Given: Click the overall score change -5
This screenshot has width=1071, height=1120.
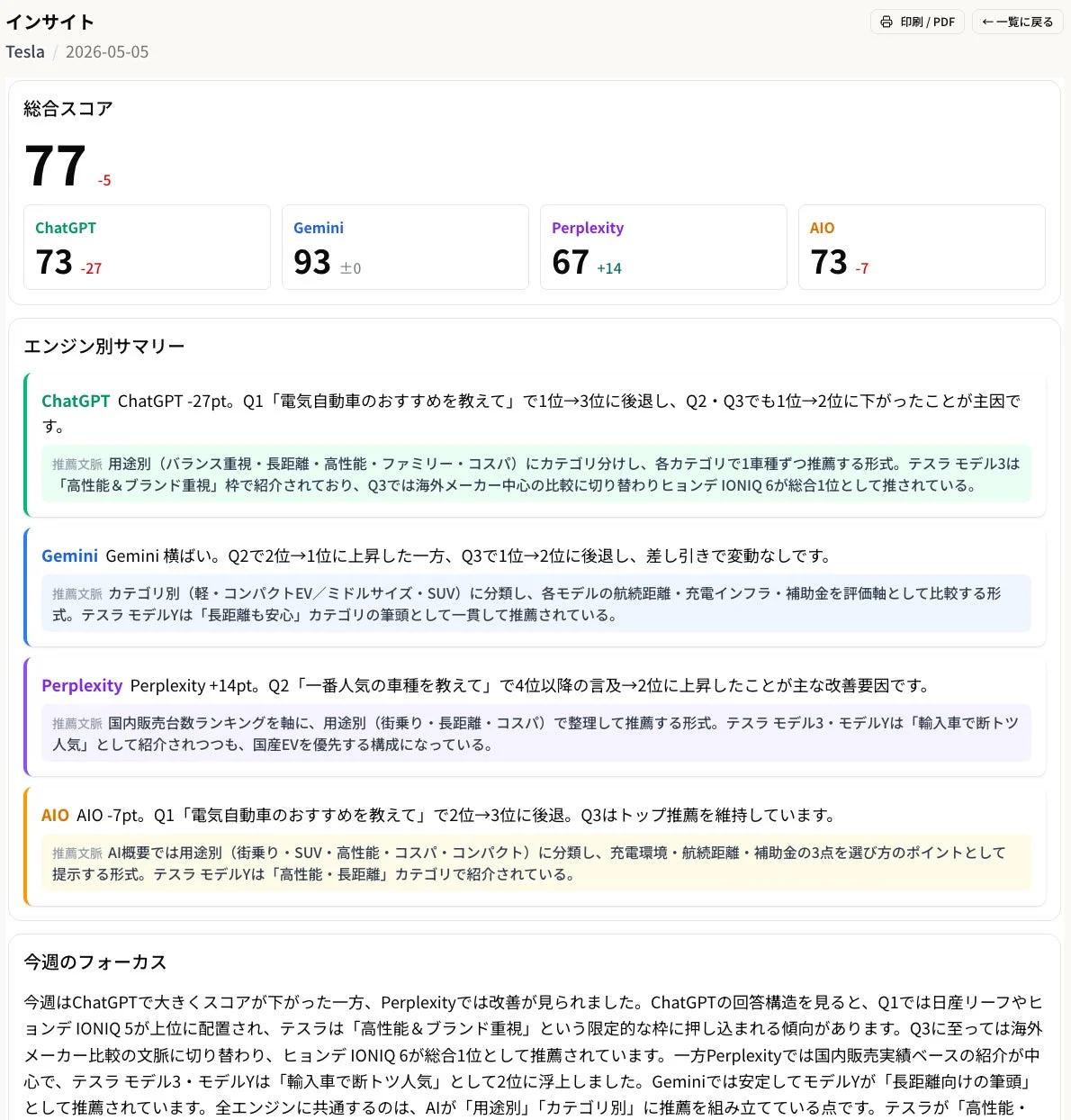Looking at the screenshot, I should click(x=104, y=180).
